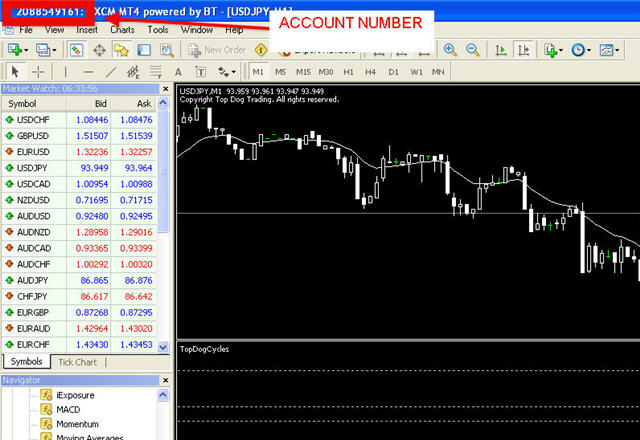Expand the Templates dropdown arrow
640x440 pixels.
click(617, 50)
